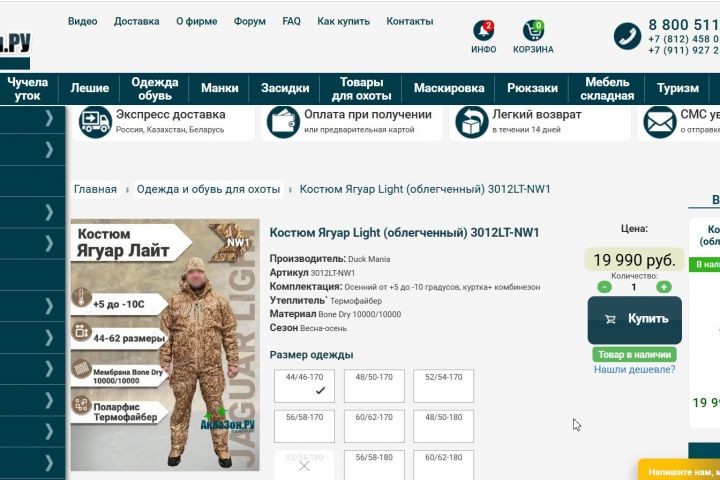Select the unavailable 52/54-180 size
Image resolution: width=720 pixels, height=480 pixels.
click(x=304, y=465)
